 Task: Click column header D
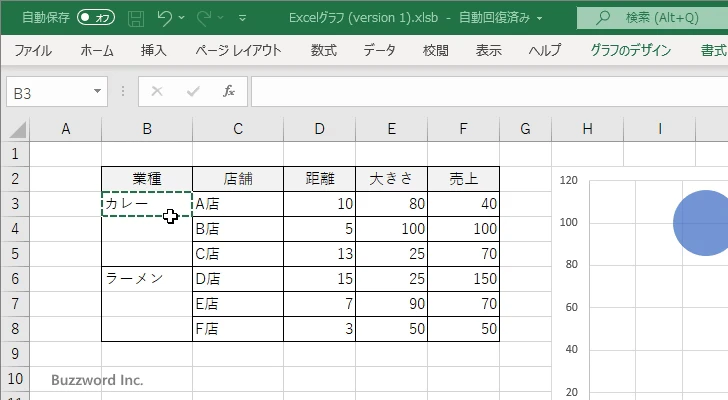319,128
